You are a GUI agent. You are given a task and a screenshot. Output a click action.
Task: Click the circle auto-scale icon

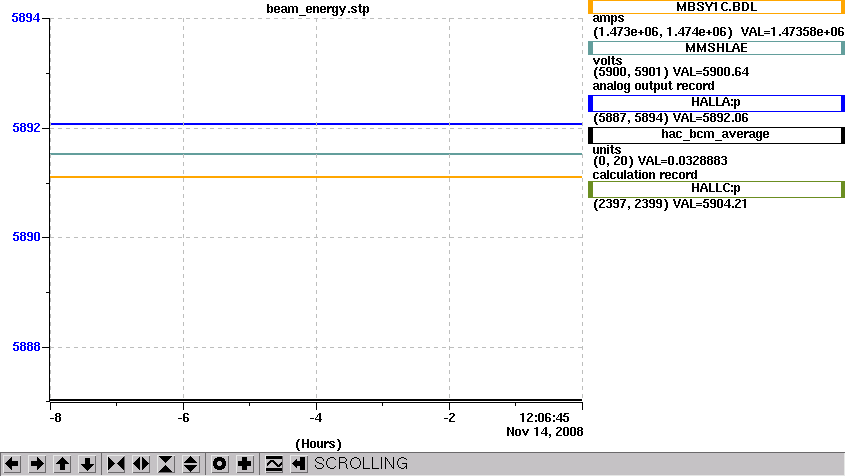point(220,464)
